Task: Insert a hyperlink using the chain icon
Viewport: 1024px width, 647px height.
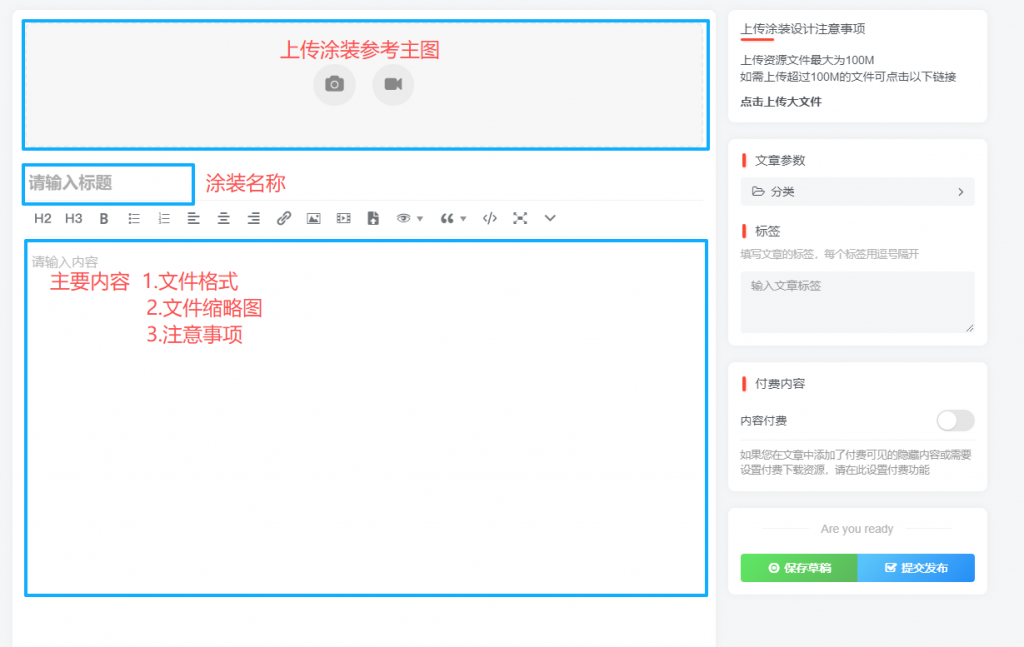Action: point(282,218)
